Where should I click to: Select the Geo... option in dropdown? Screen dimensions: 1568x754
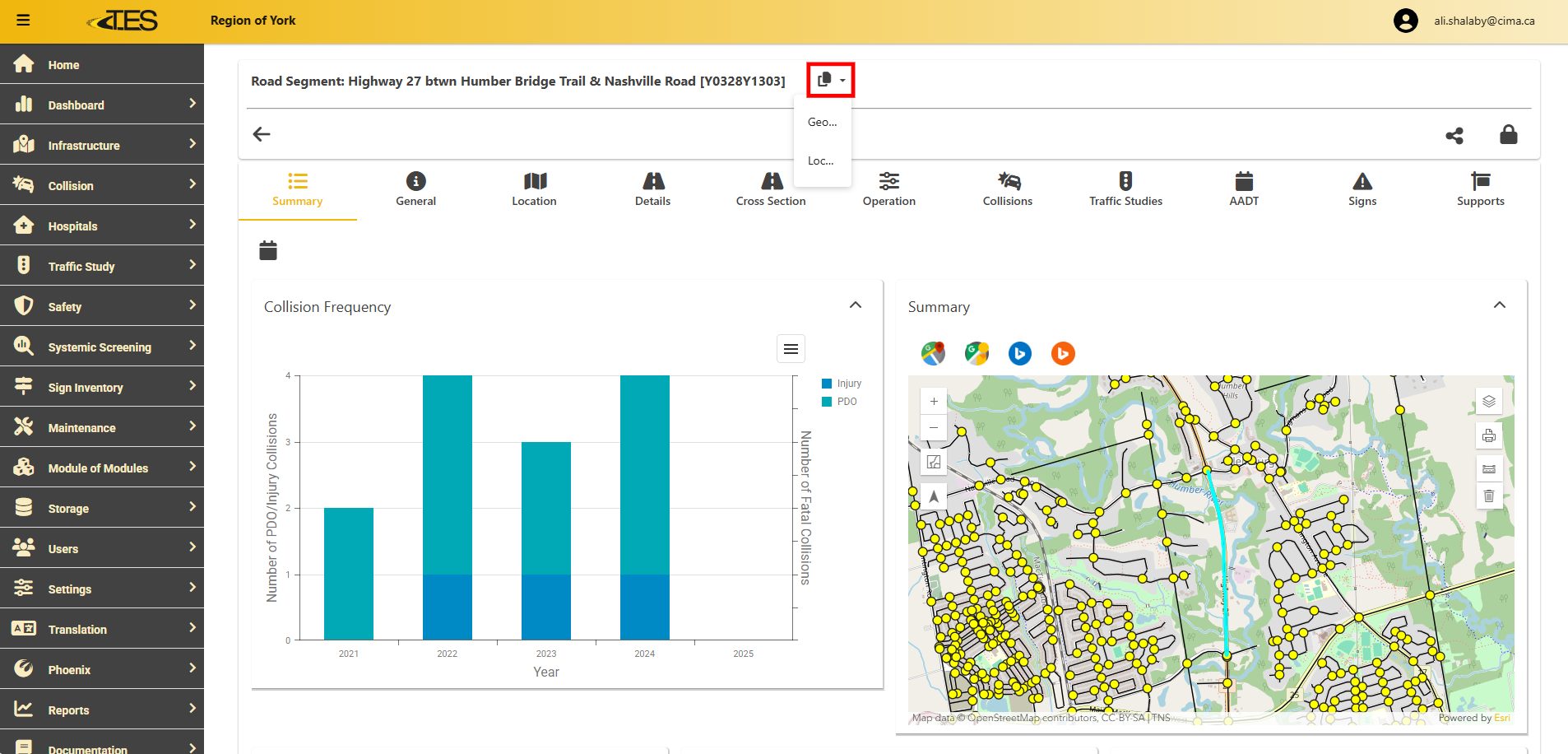click(822, 122)
